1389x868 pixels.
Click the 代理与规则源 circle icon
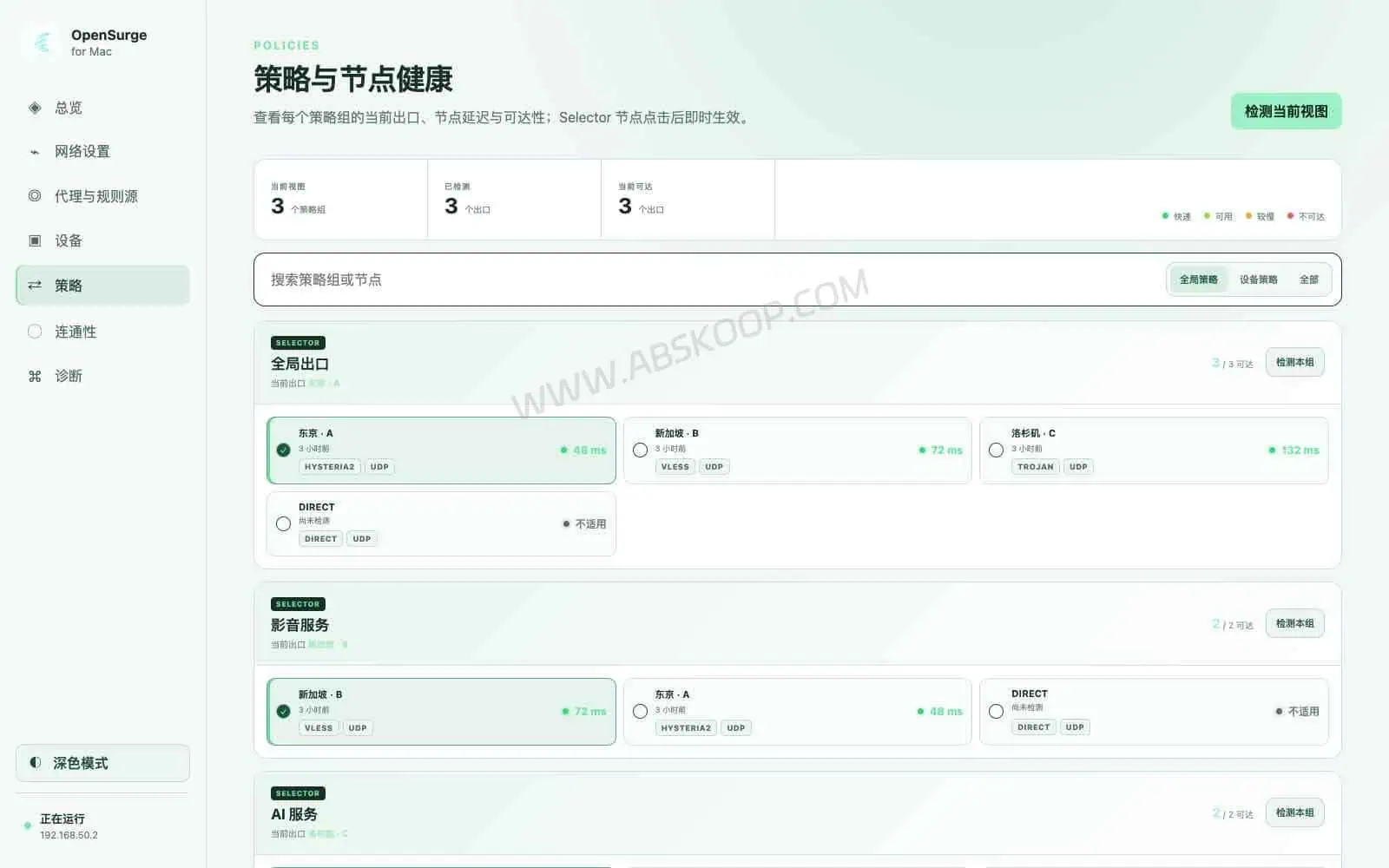click(35, 196)
